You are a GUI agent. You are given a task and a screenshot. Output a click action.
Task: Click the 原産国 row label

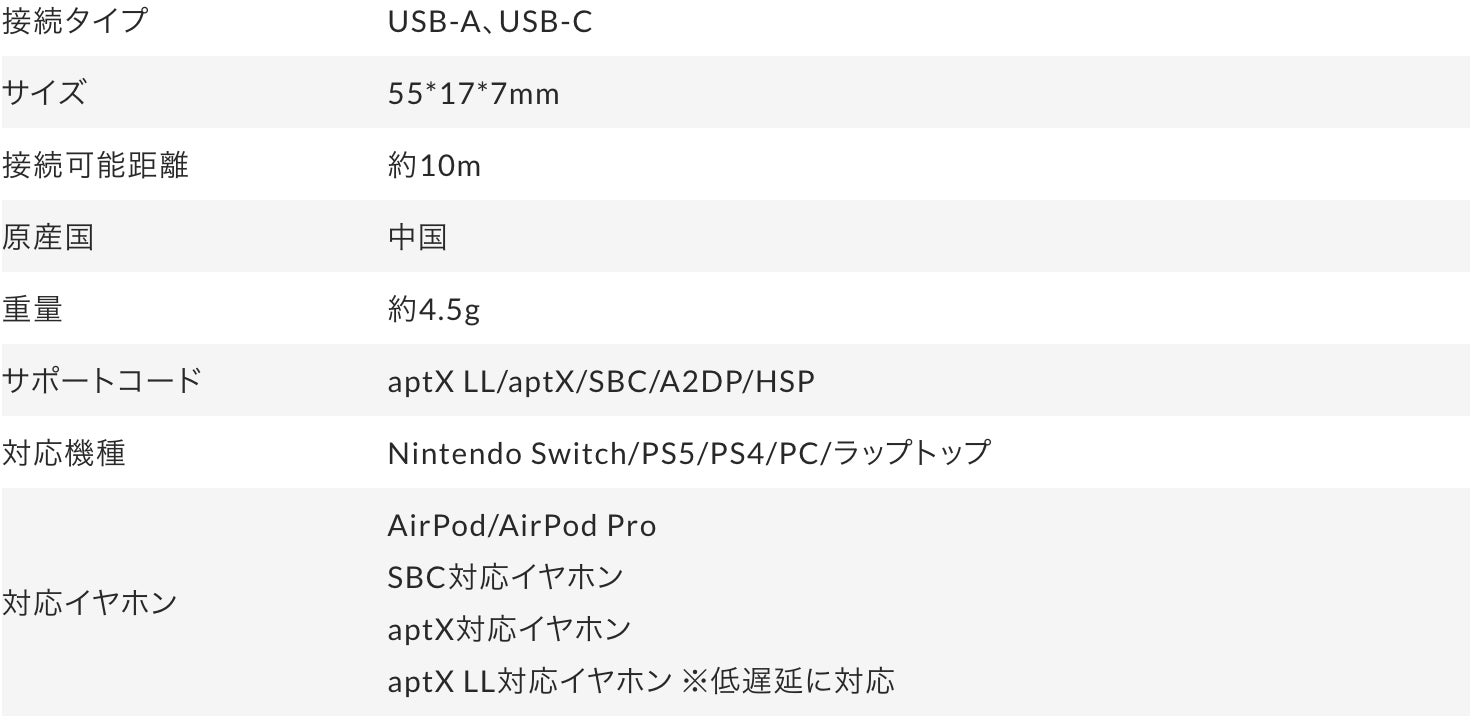point(48,237)
